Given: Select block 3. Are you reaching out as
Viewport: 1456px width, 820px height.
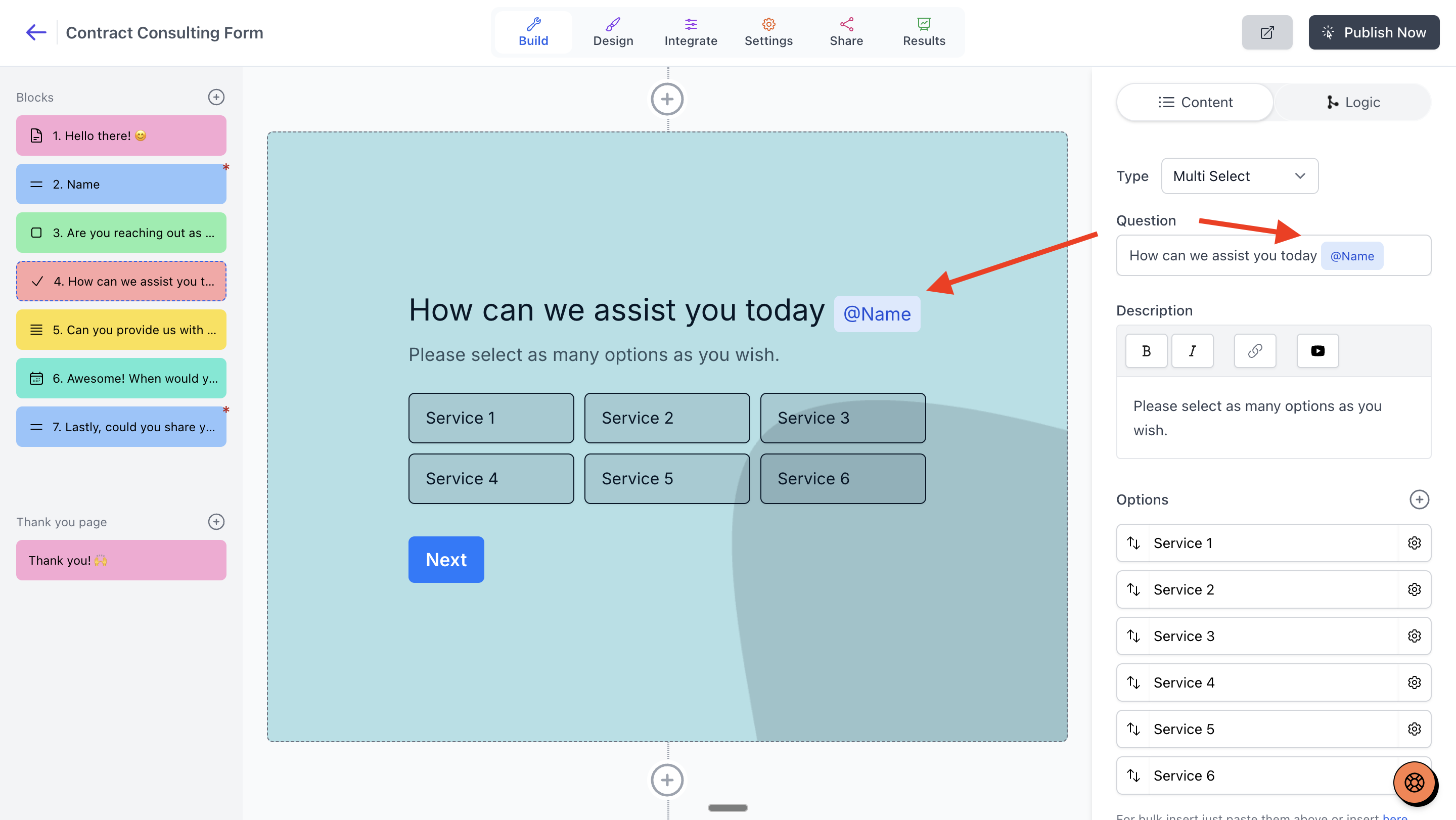Looking at the screenshot, I should click(x=121, y=233).
